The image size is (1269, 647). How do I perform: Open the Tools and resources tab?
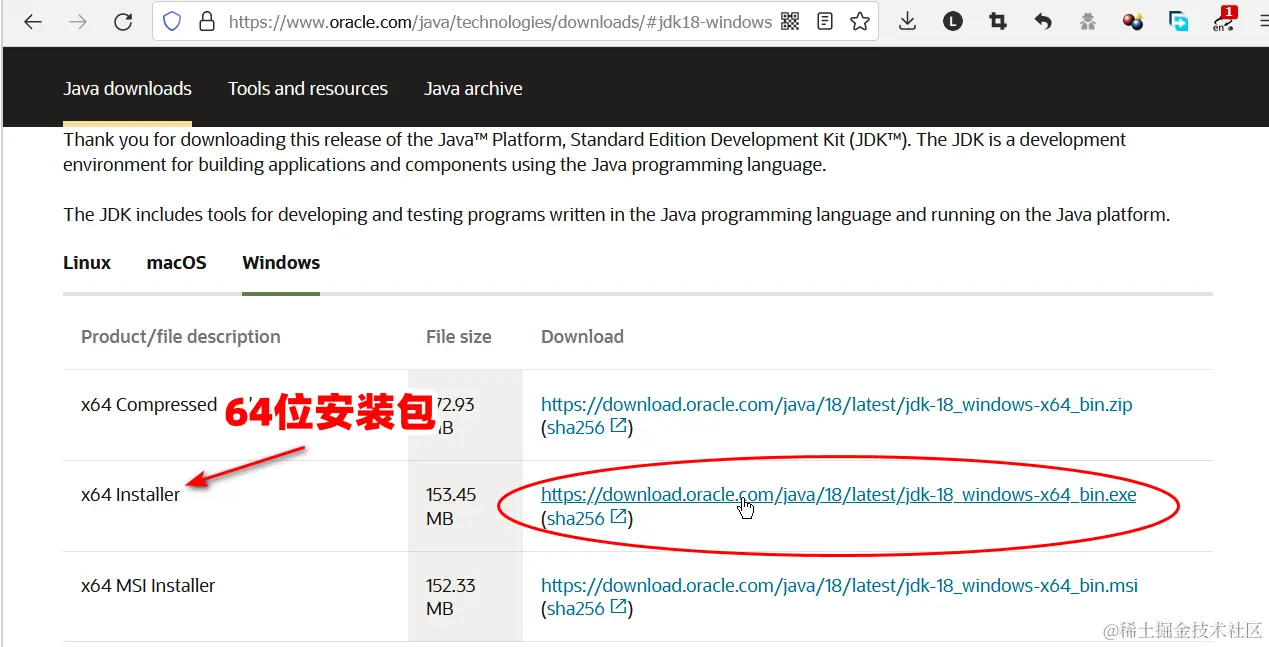click(x=308, y=89)
